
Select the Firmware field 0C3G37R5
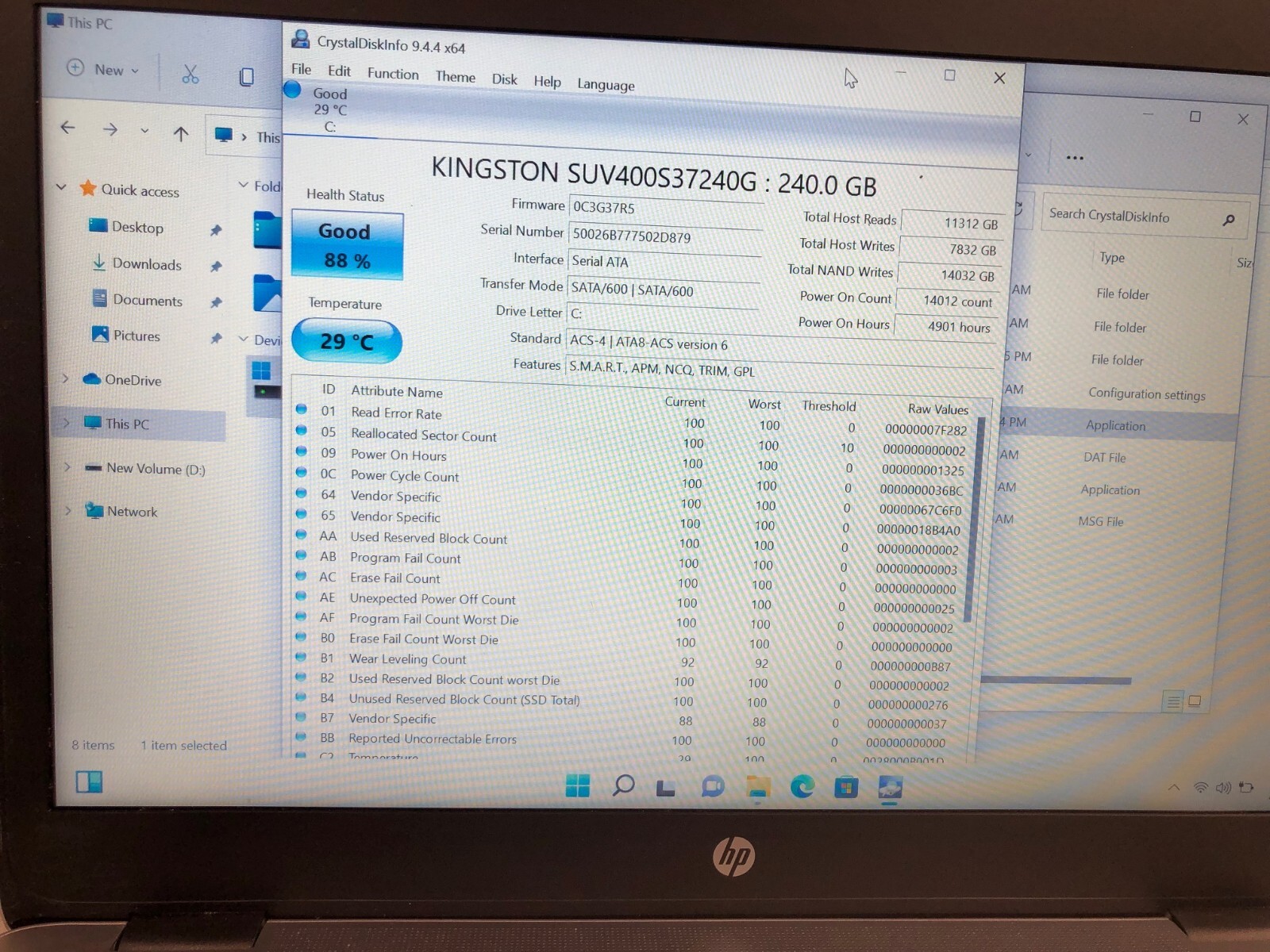pyautogui.click(x=666, y=209)
